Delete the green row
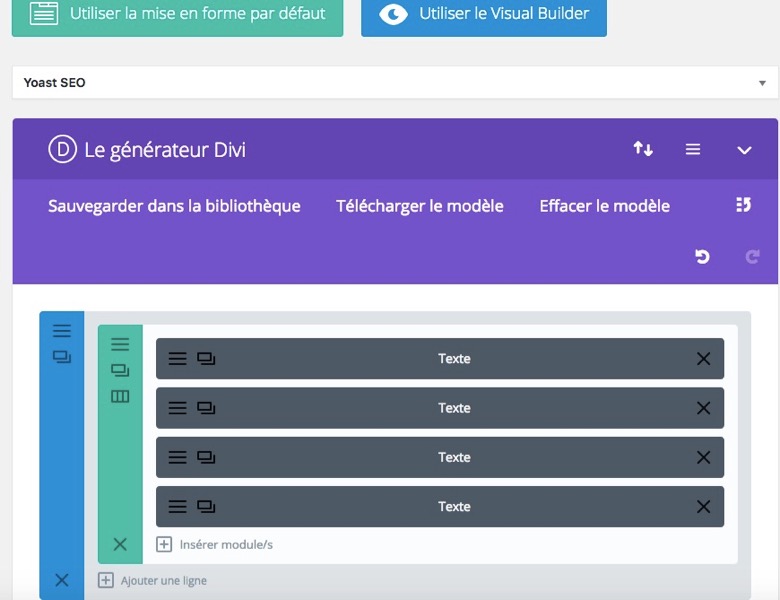This screenshot has width=780, height=600. pyautogui.click(x=120, y=544)
